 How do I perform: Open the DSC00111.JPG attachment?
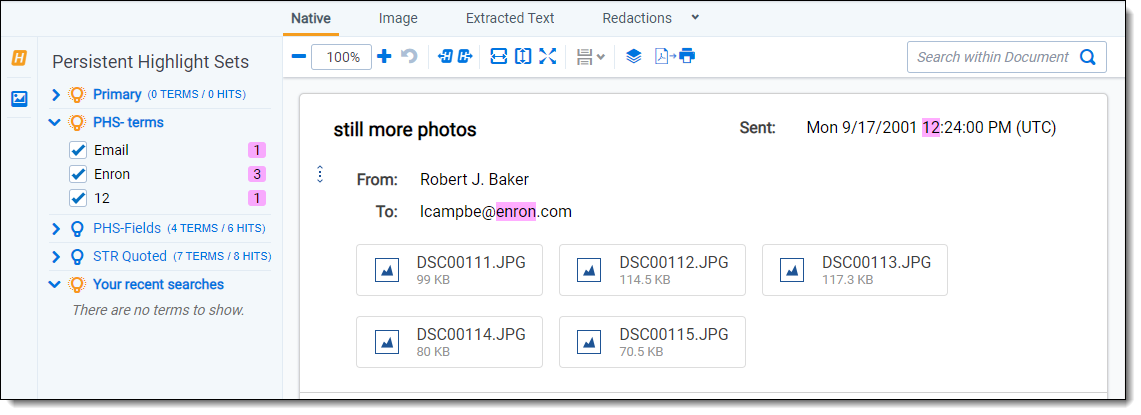[449, 270]
